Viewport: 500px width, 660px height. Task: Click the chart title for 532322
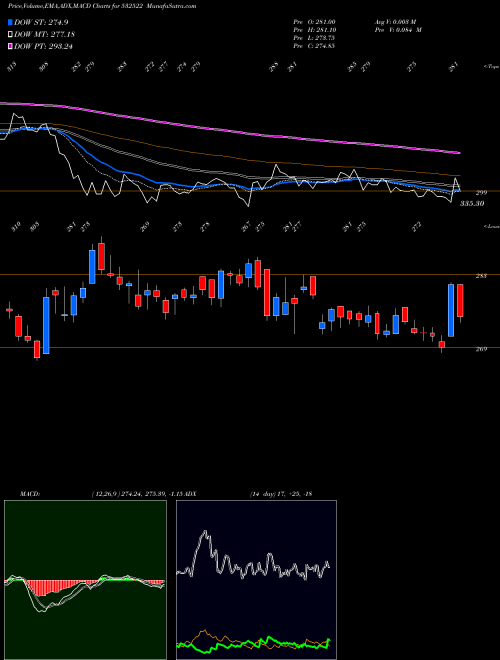(102, 6)
